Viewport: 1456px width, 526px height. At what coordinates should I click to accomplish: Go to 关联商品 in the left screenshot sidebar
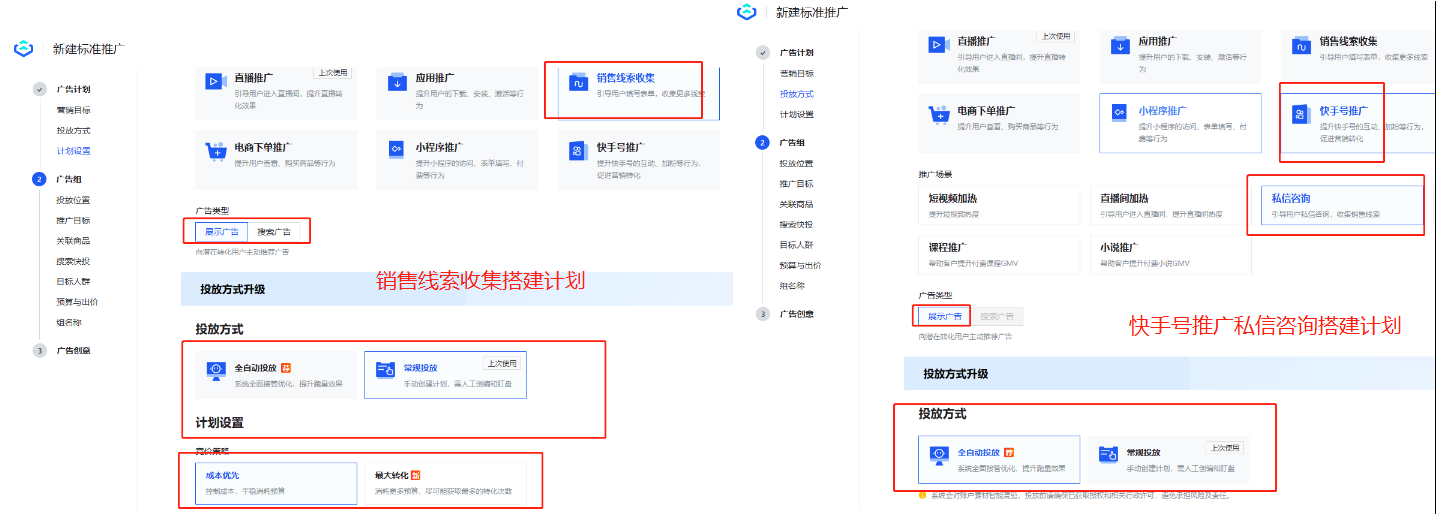73,241
